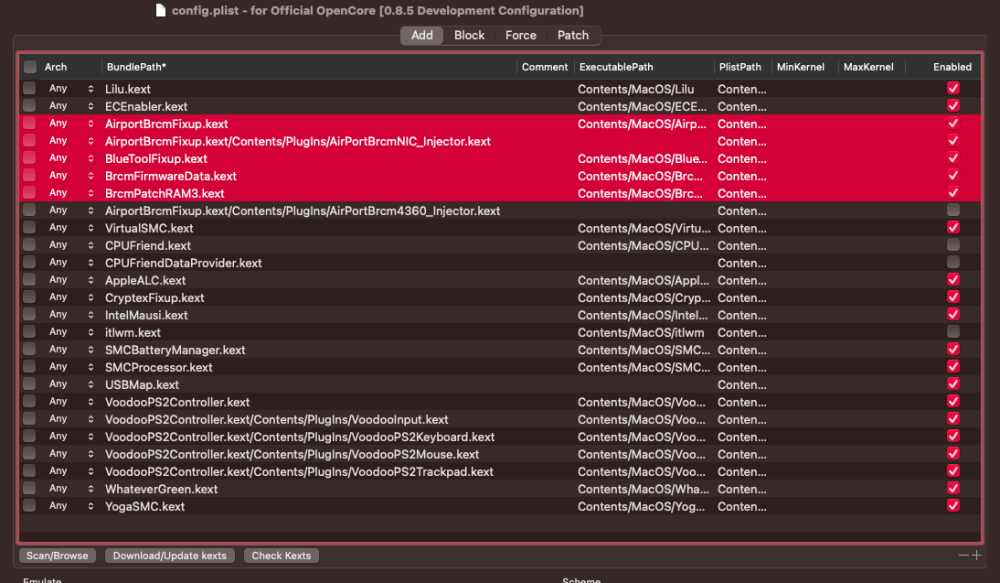Switch to the Force tab
Viewport: 1000px width, 583px height.
coord(520,35)
